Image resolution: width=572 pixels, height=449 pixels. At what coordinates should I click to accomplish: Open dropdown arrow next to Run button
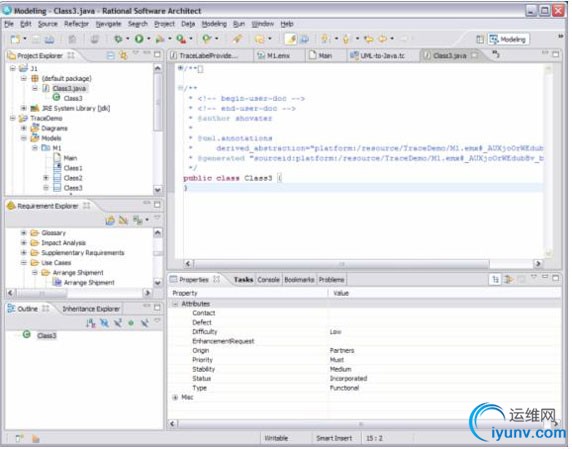click(x=149, y=39)
